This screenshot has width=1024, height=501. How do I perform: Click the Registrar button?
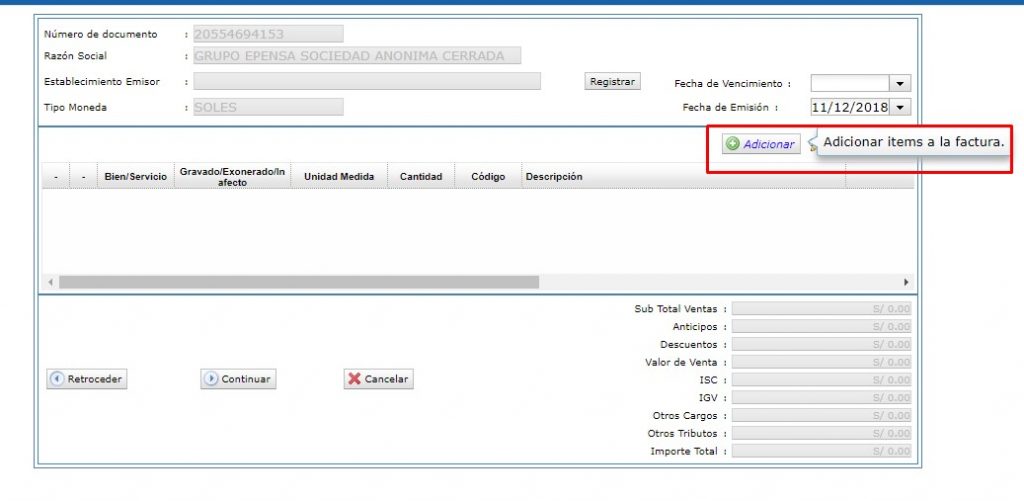click(x=612, y=82)
